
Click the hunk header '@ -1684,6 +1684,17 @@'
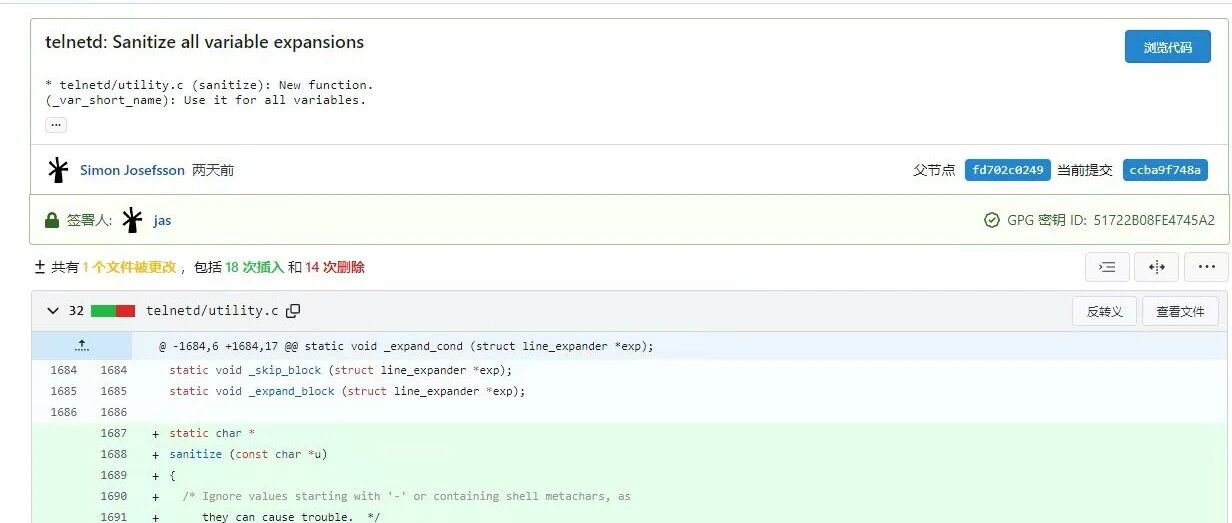(228, 346)
